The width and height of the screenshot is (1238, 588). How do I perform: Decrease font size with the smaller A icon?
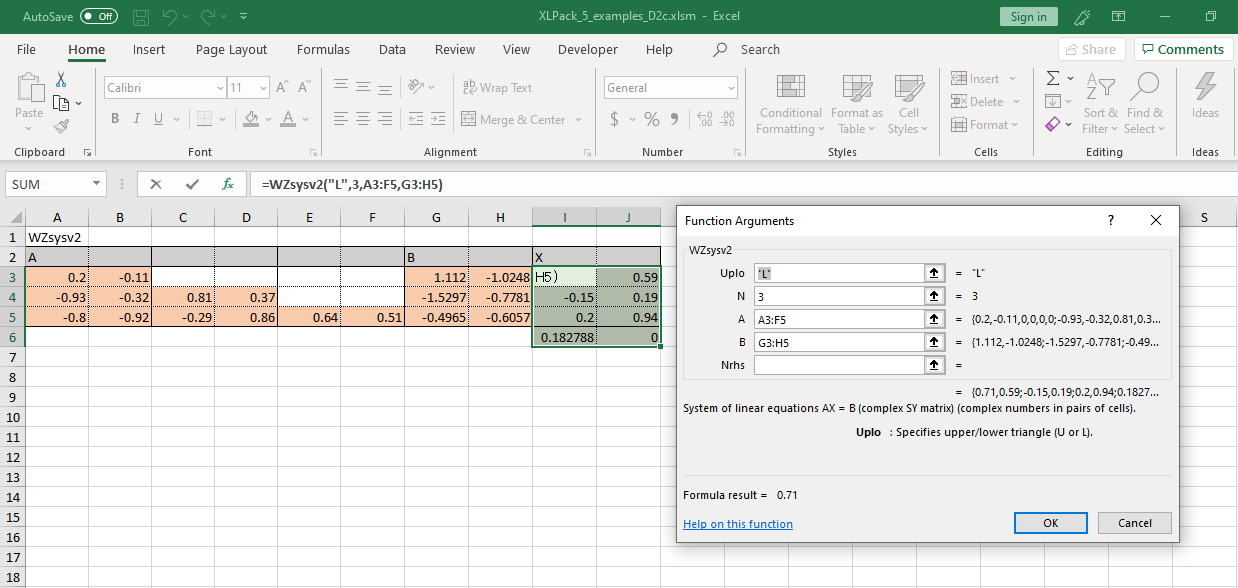click(x=302, y=88)
